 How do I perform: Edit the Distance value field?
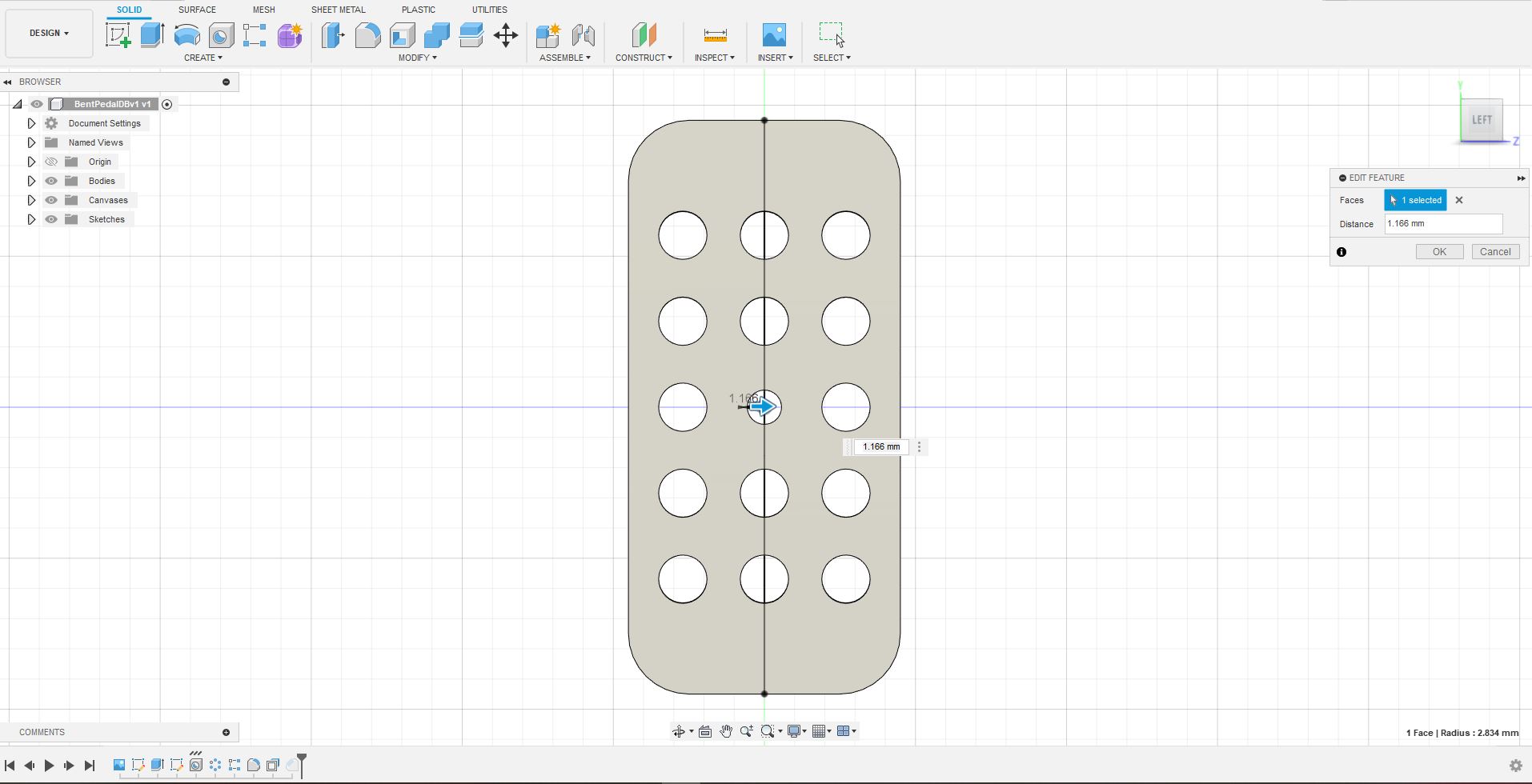coord(1442,223)
